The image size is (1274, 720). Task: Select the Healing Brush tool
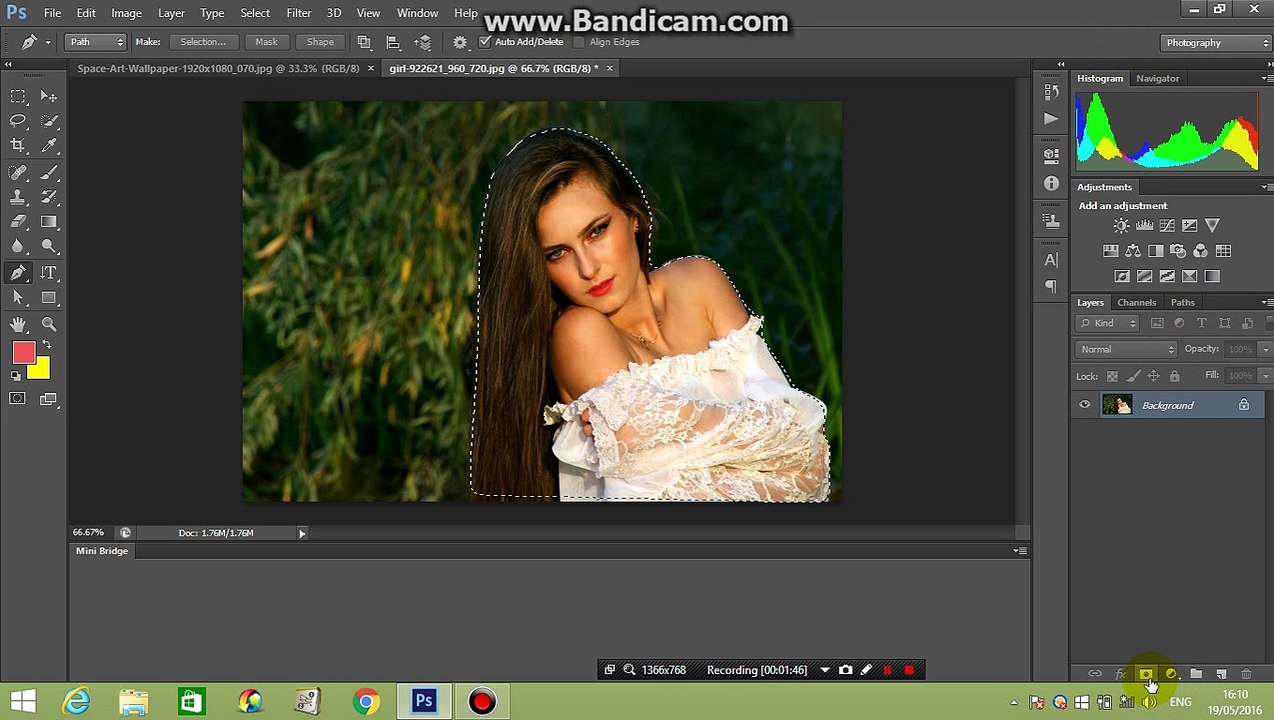tap(18, 172)
